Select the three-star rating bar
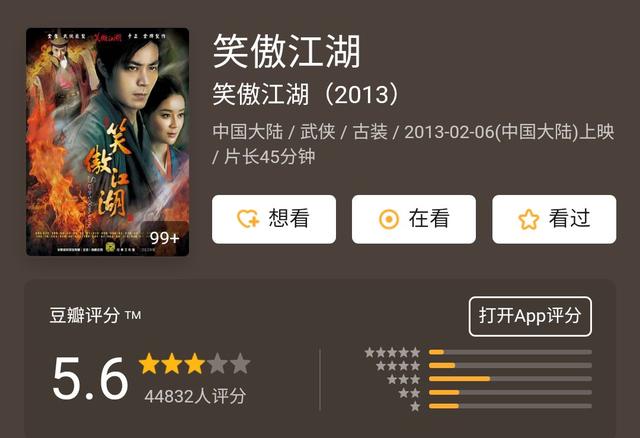 click(x=510, y=379)
